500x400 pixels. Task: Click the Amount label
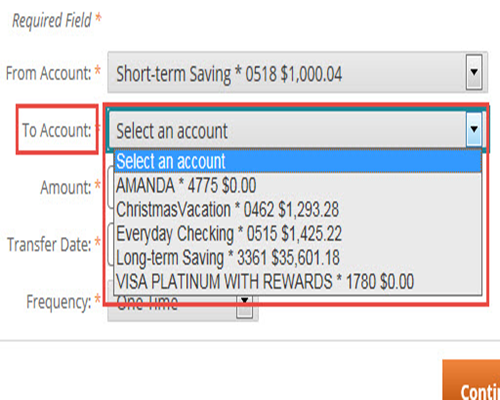tap(66, 187)
